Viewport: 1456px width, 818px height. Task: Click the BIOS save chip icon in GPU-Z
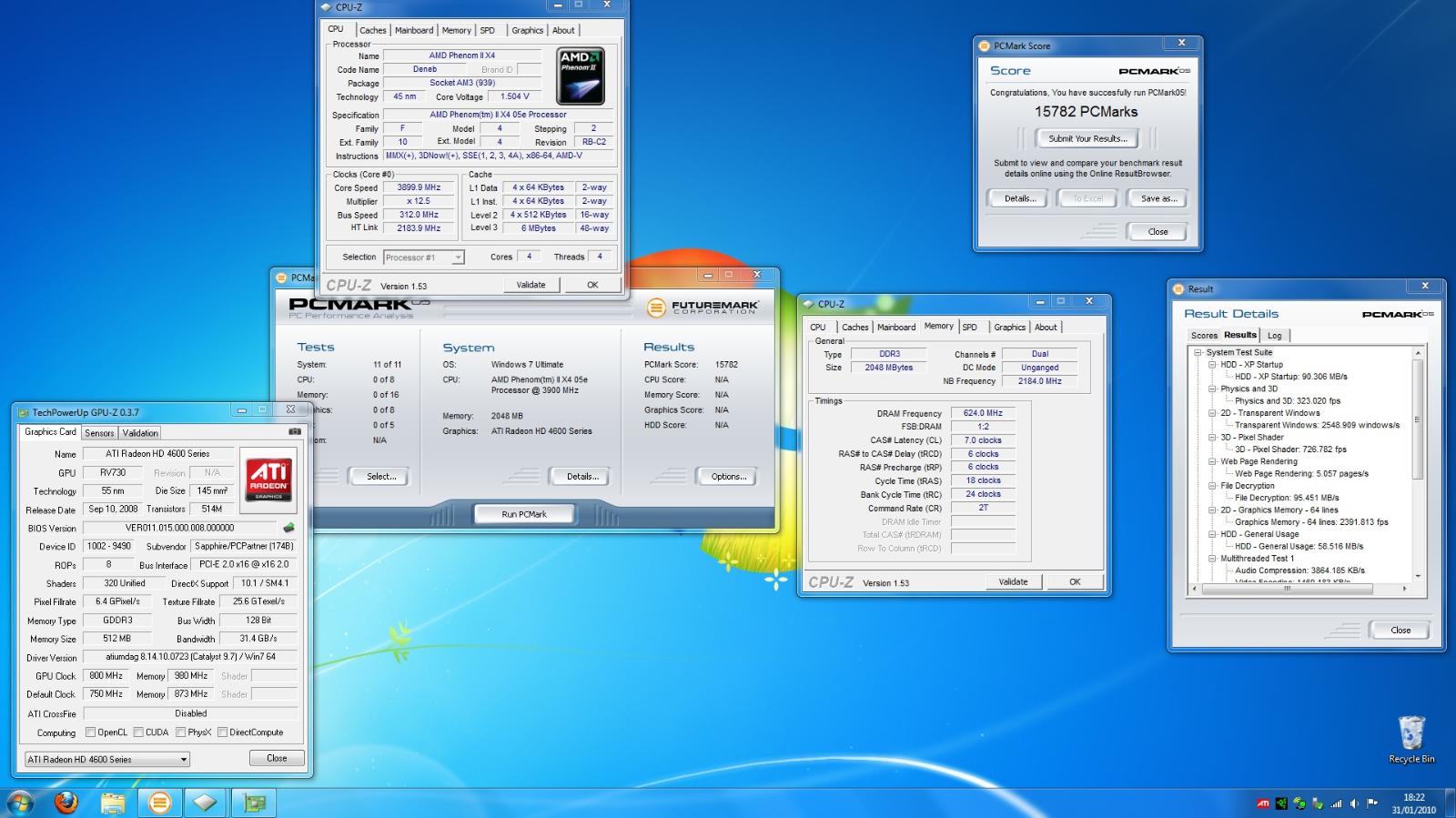(x=288, y=528)
